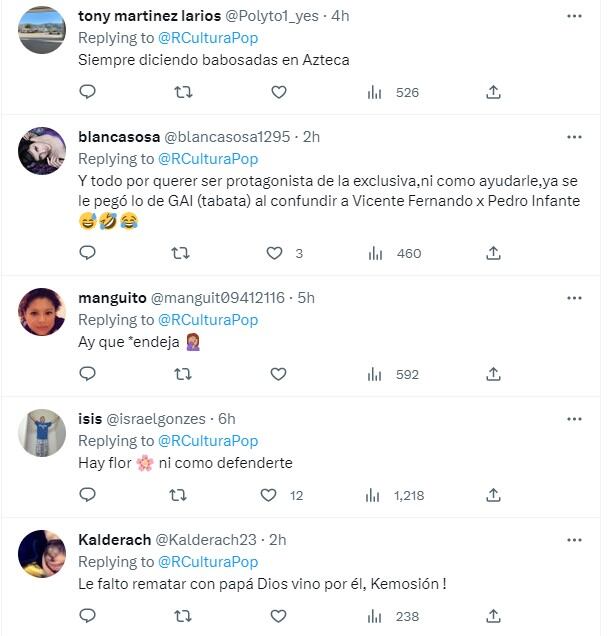This screenshot has height=636, width=613.
Task: Open manguito's profile name
Action: point(111,298)
